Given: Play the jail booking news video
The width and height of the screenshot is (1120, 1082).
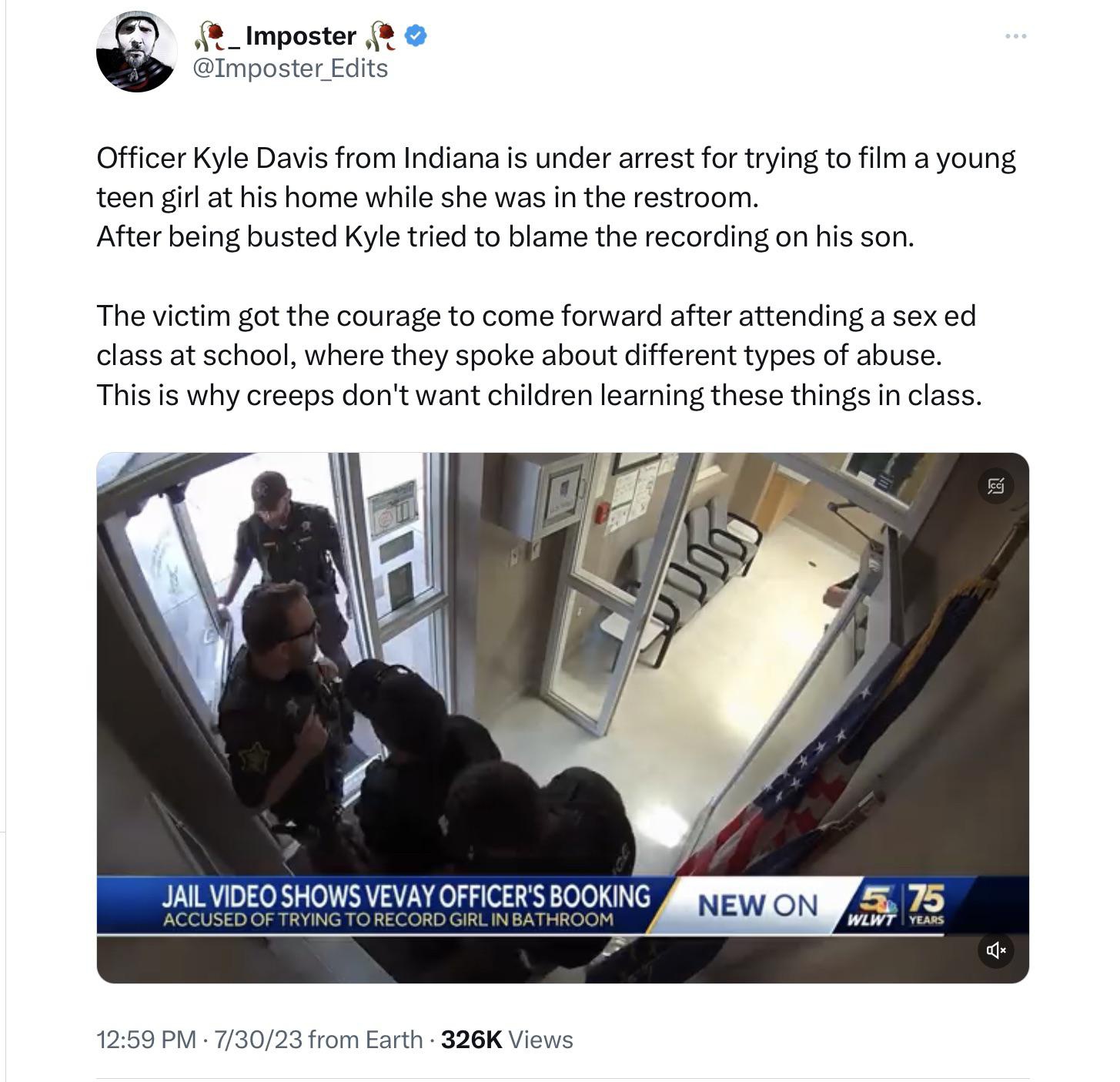Looking at the screenshot, I should pyautogui.click(x=563, y=718).
